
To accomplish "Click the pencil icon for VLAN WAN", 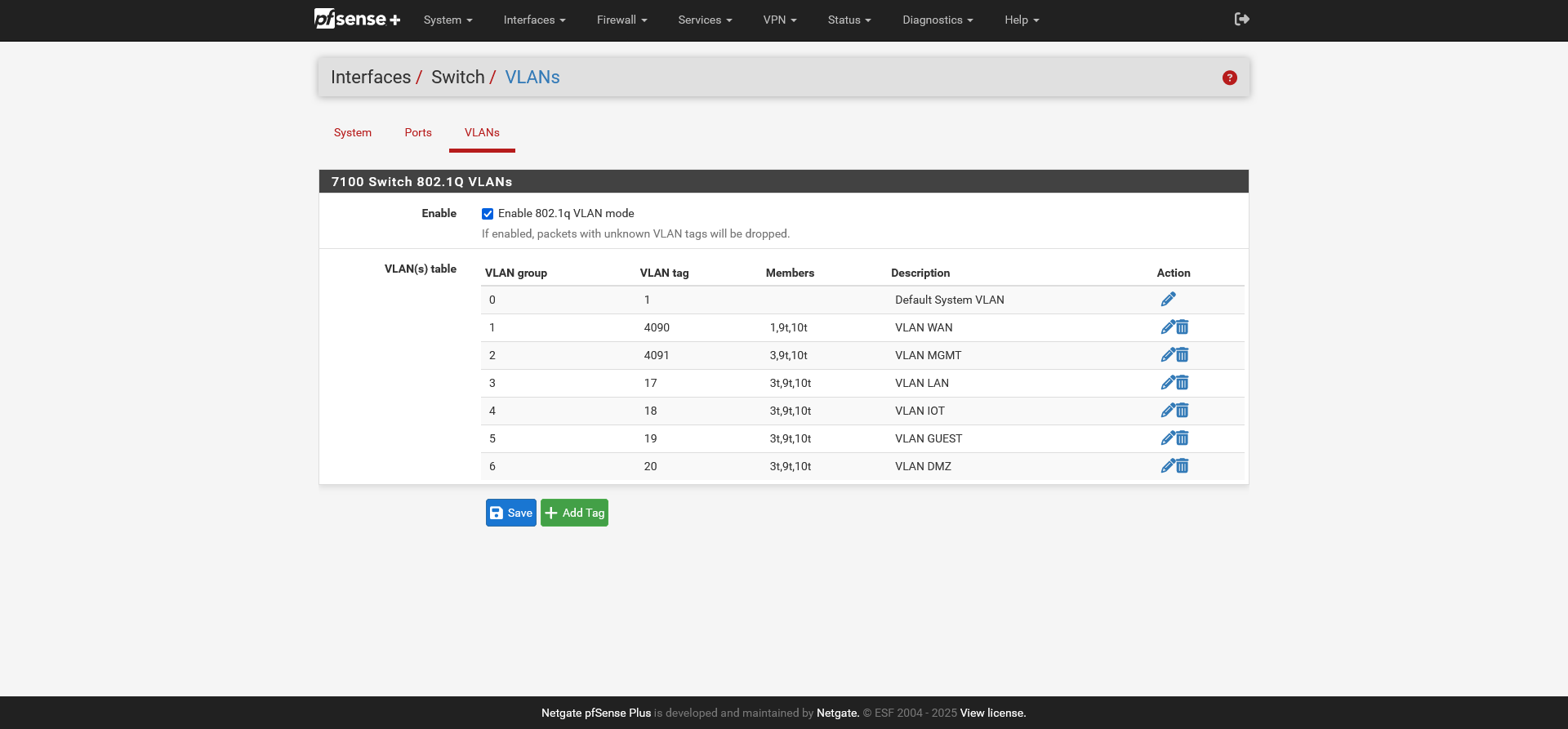I will (1168, 327).
